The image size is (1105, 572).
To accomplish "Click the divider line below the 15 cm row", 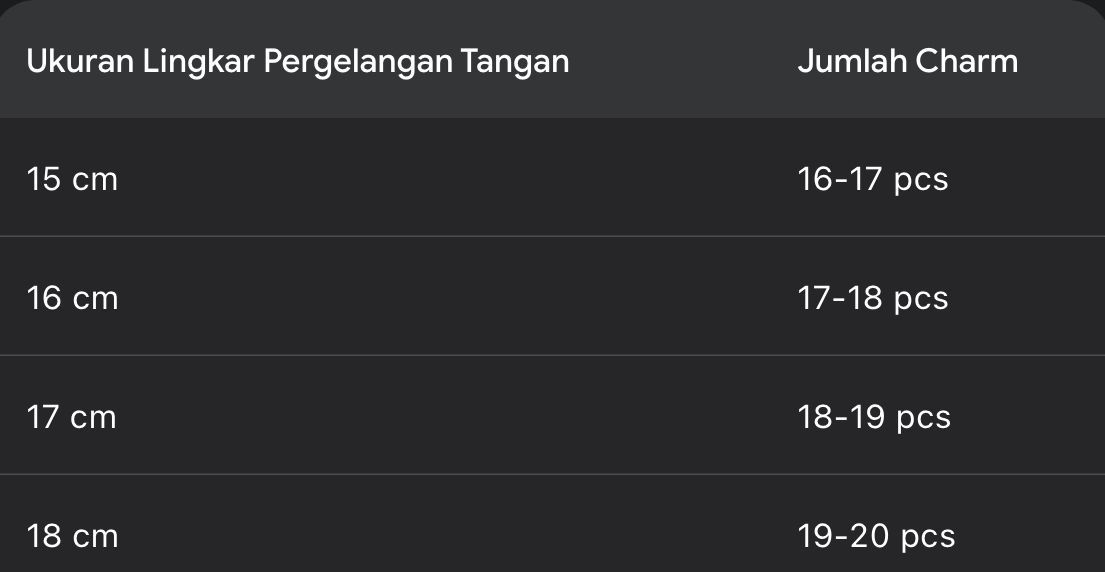I will pos(552,237).
